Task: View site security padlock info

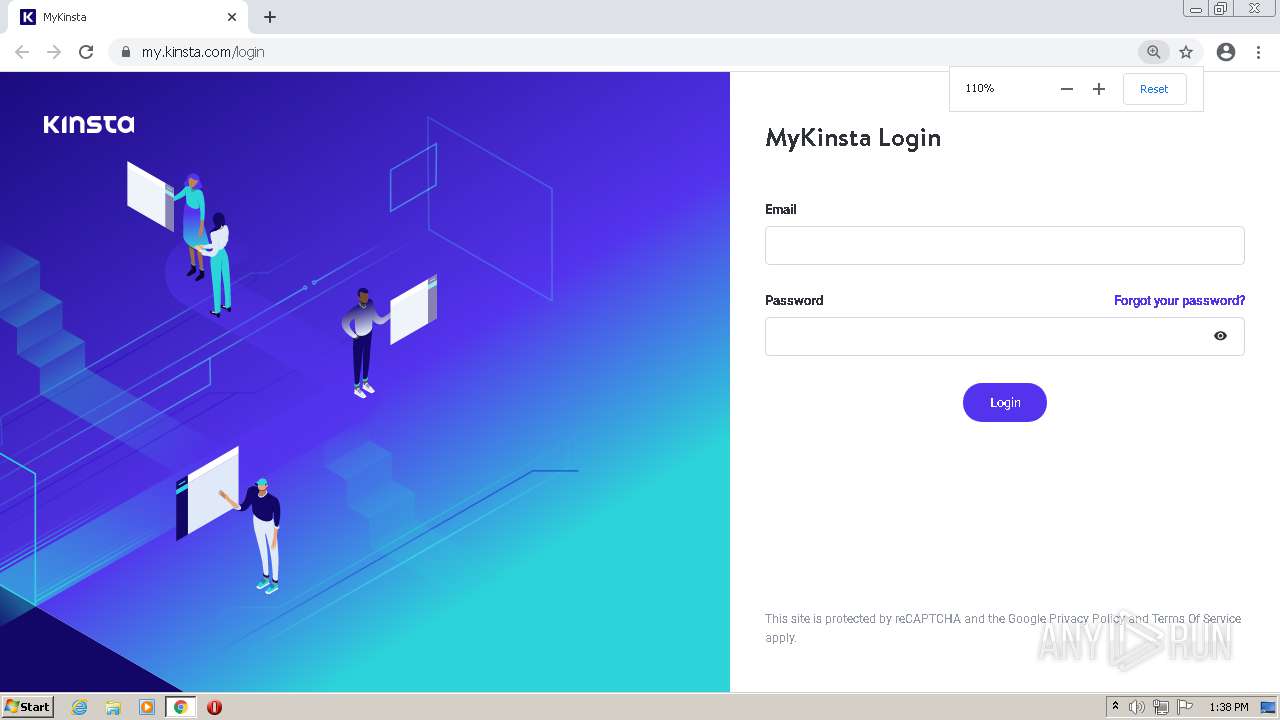Action: tap(125, 52)
